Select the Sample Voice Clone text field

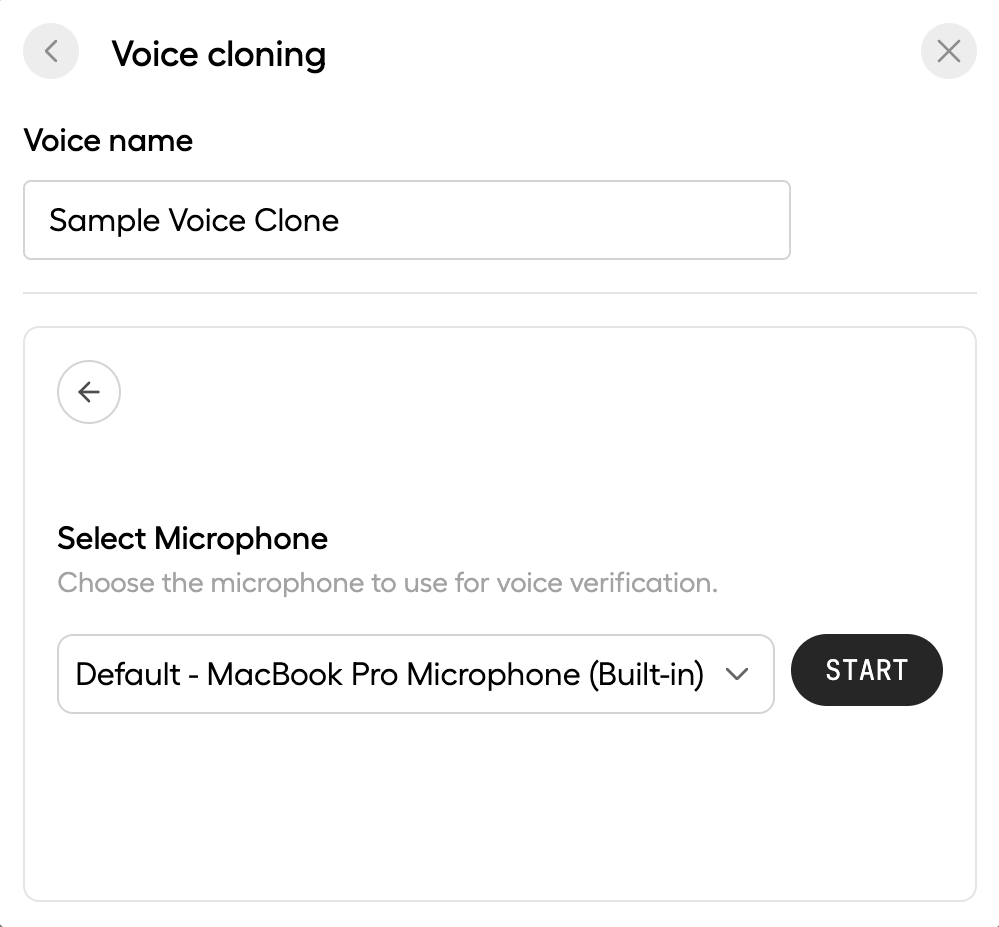pyautogui.click(x=406, y=220)
